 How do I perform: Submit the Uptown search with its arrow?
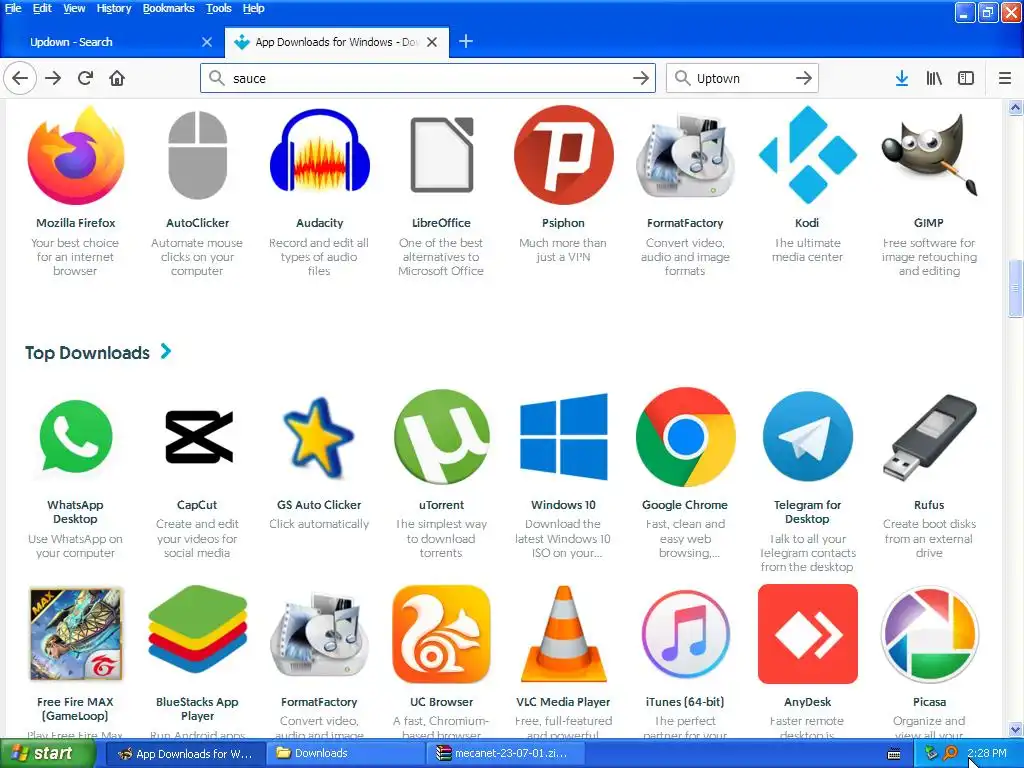coord(803,78)
